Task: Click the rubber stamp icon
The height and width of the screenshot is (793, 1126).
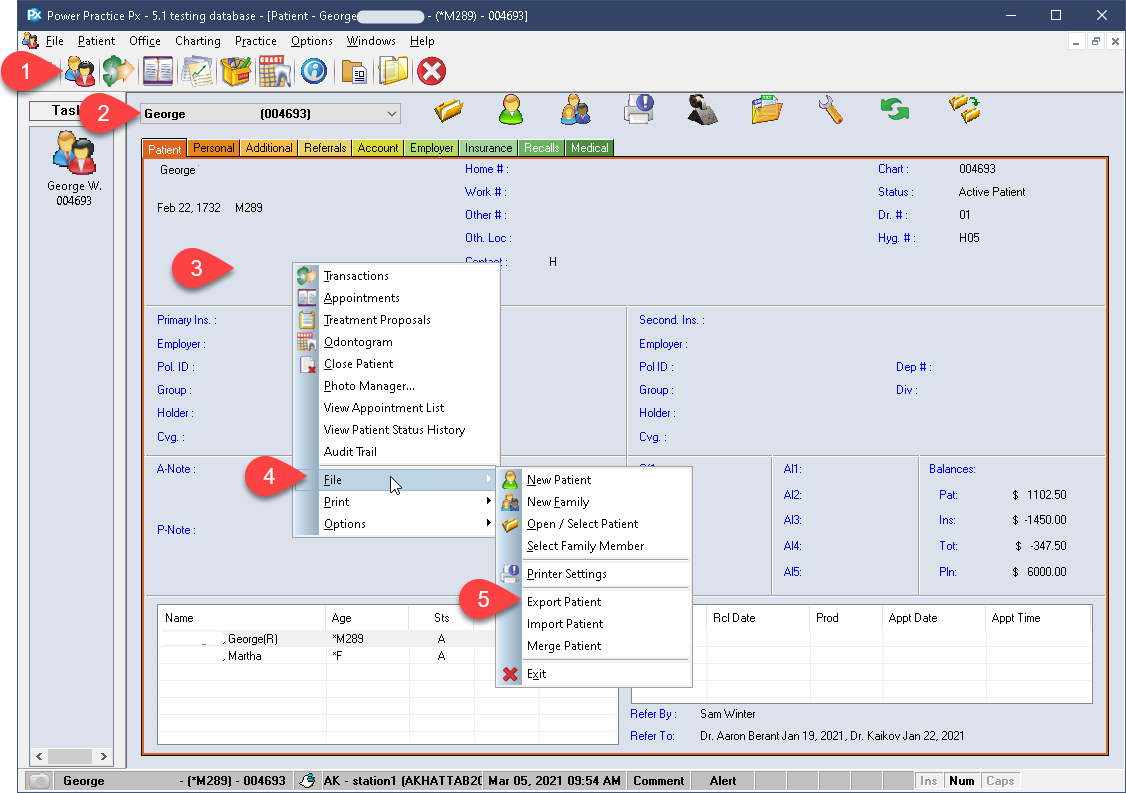Action: click(x=702, y=110)
